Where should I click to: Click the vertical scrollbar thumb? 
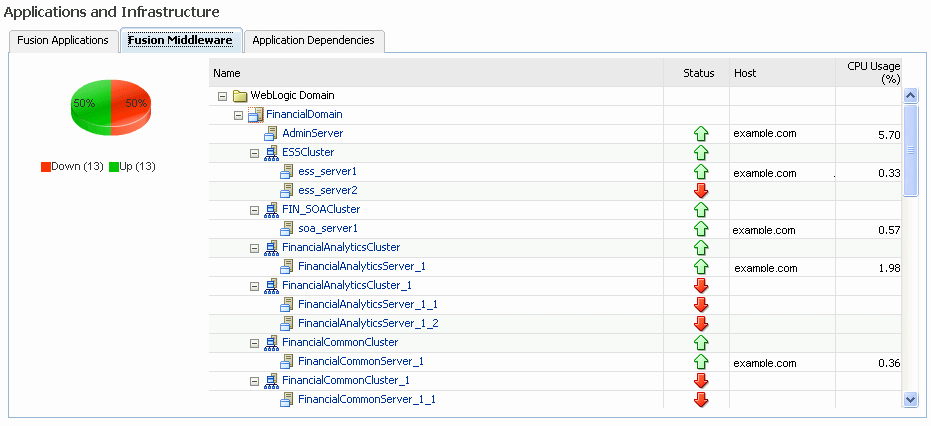click(910, 150)
